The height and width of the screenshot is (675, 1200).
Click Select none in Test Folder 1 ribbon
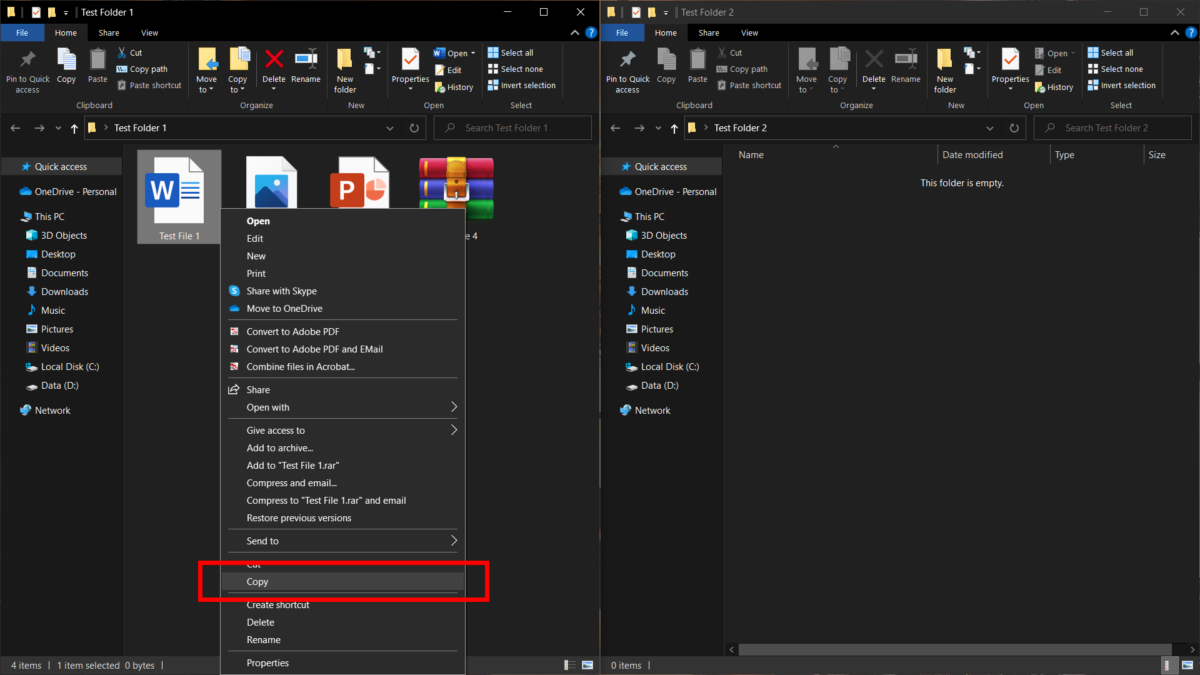point(515,69)
